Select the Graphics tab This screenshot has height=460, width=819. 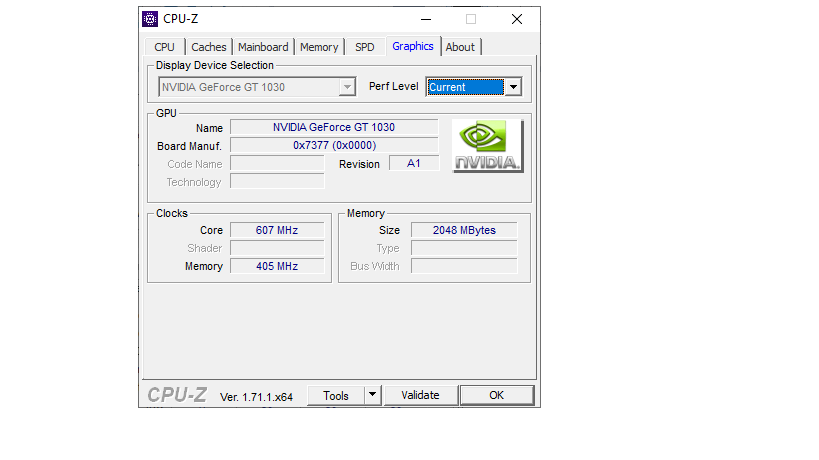pyautogui.click(x=413, y=46)
